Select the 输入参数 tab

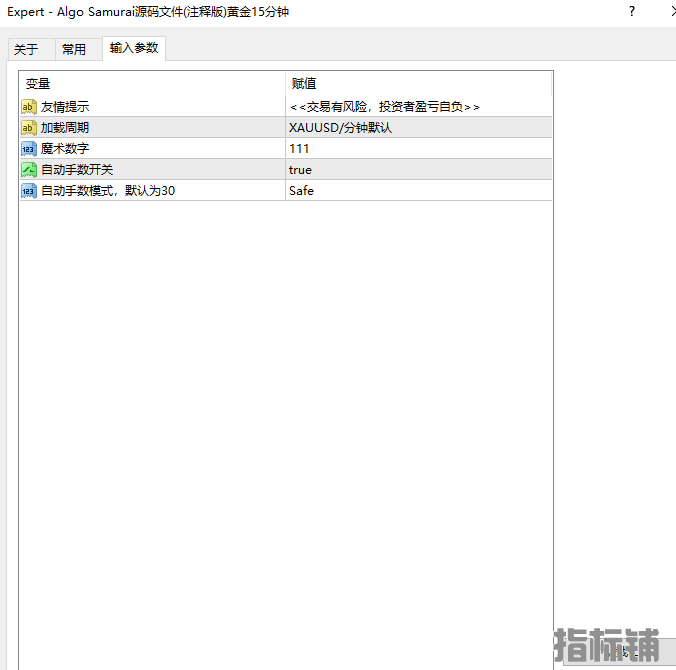click(x=134, y=48)
